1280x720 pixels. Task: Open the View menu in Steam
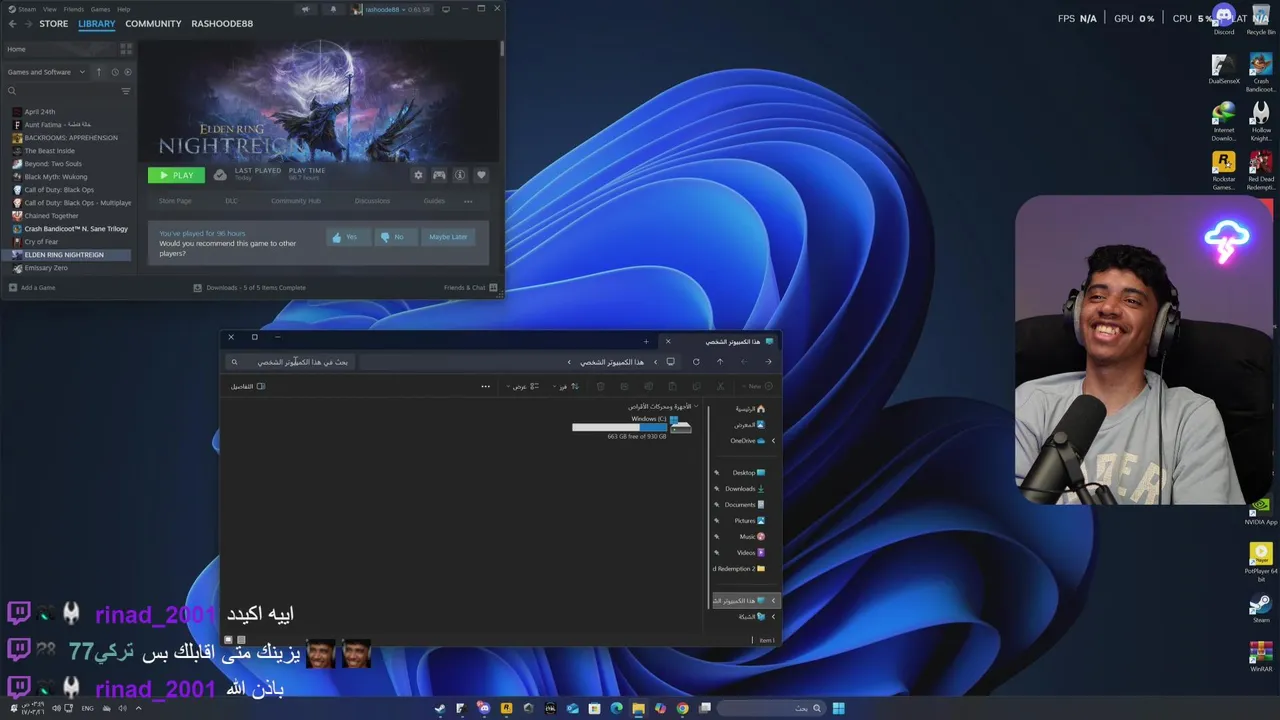(49, 9)
